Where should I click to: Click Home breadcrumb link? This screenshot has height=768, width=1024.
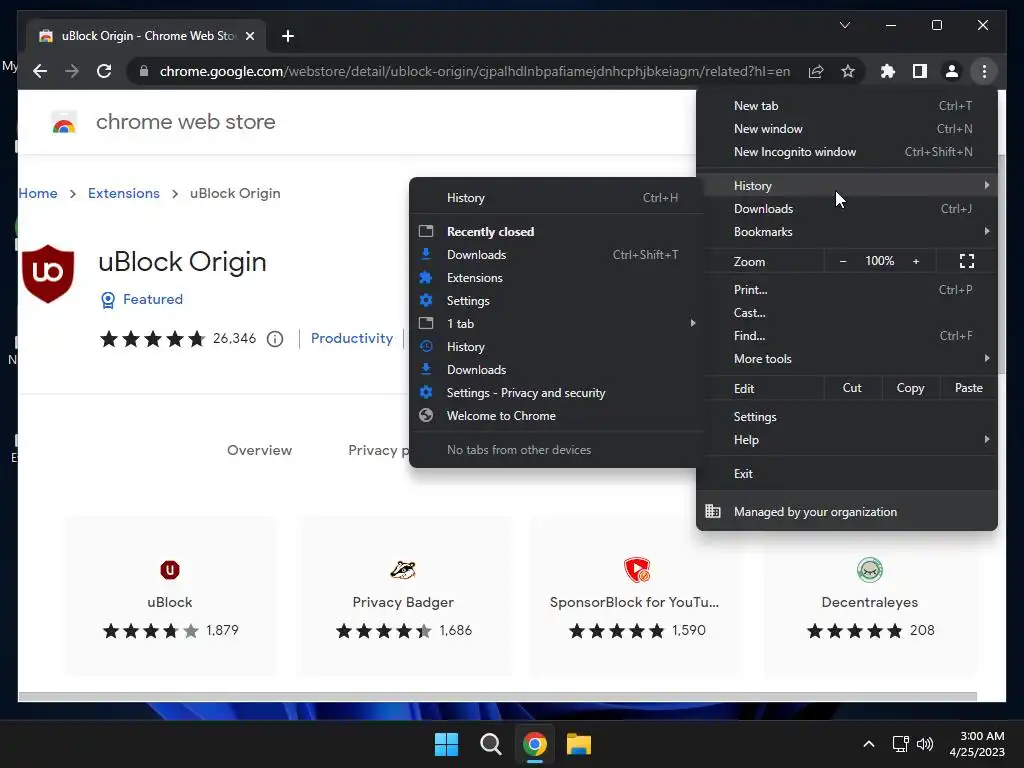click(x=38, y=193)
